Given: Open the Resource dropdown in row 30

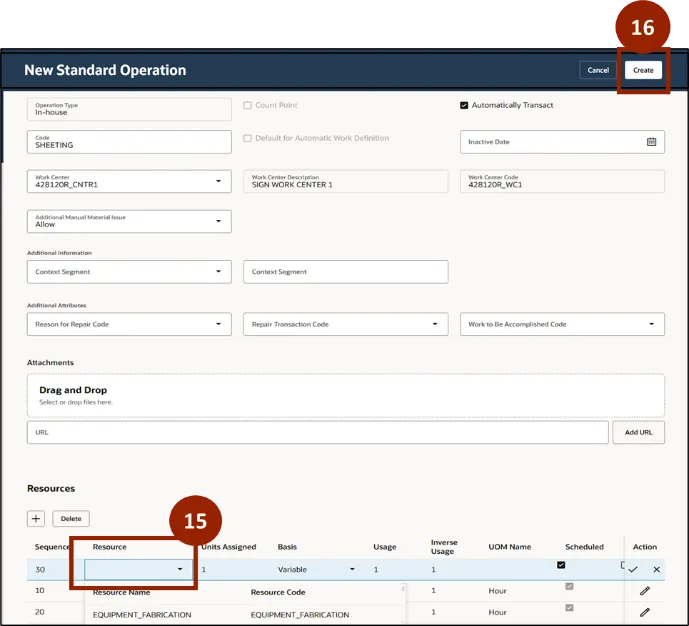Looking at the screenshot, I should pyautogui.click(x=180, y=569).
